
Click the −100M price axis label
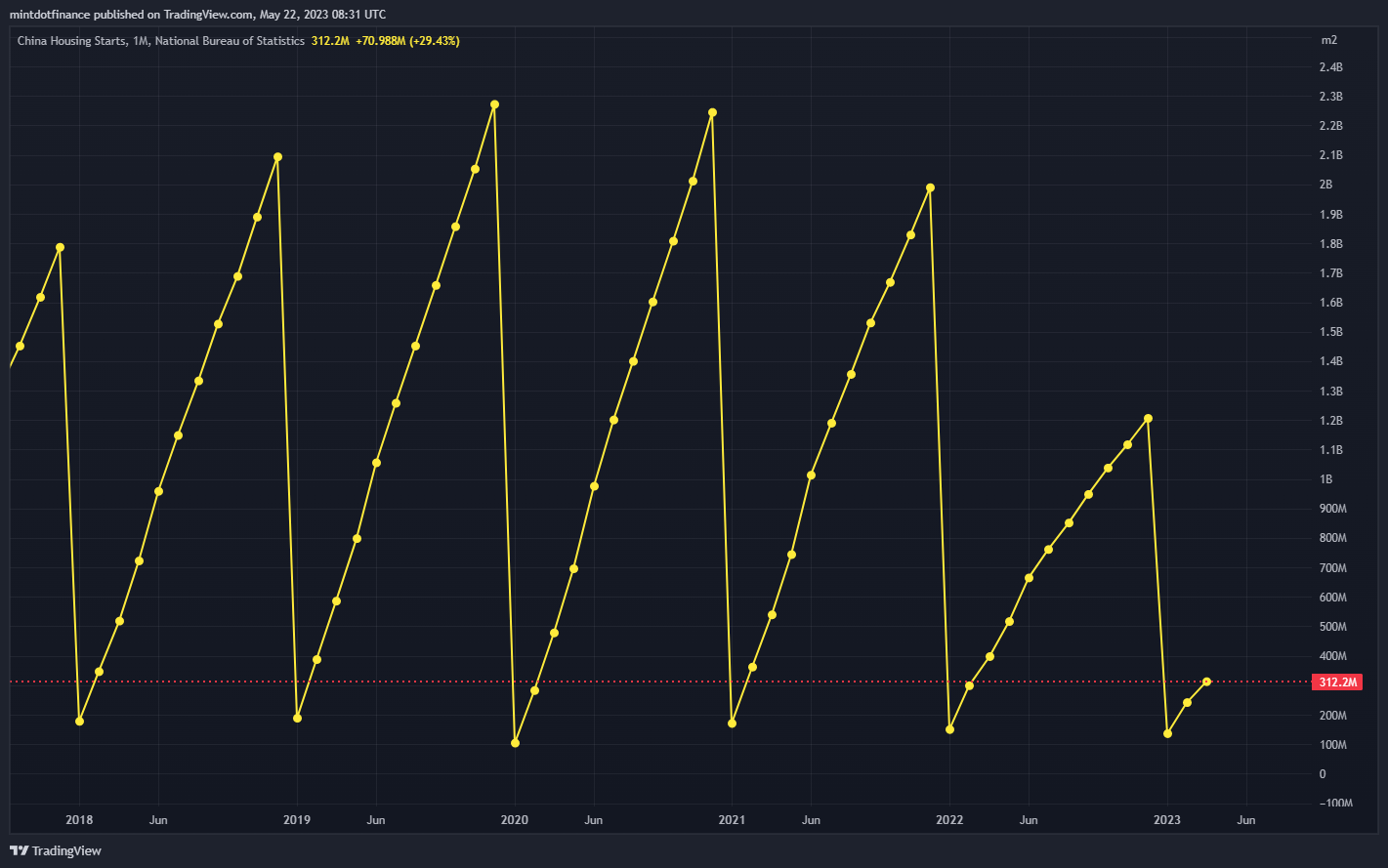(1334, 804)
